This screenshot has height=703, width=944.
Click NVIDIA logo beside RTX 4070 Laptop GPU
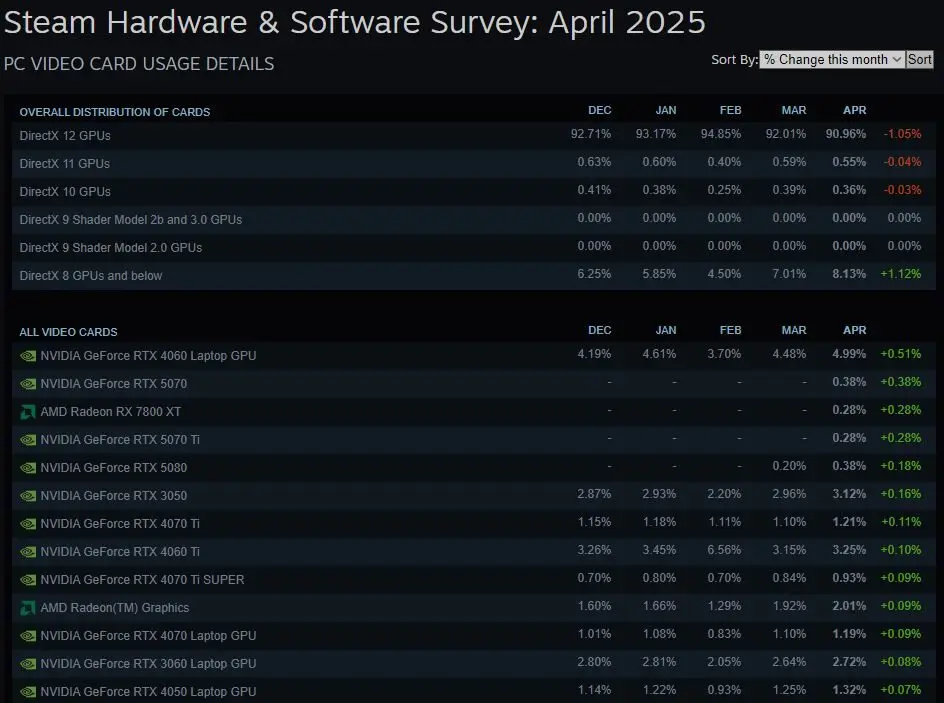(28, 636)
